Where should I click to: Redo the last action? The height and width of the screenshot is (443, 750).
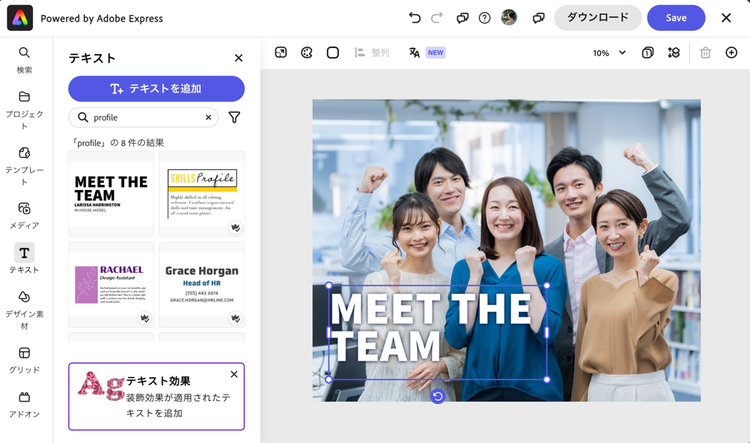(x=437, y=18)
